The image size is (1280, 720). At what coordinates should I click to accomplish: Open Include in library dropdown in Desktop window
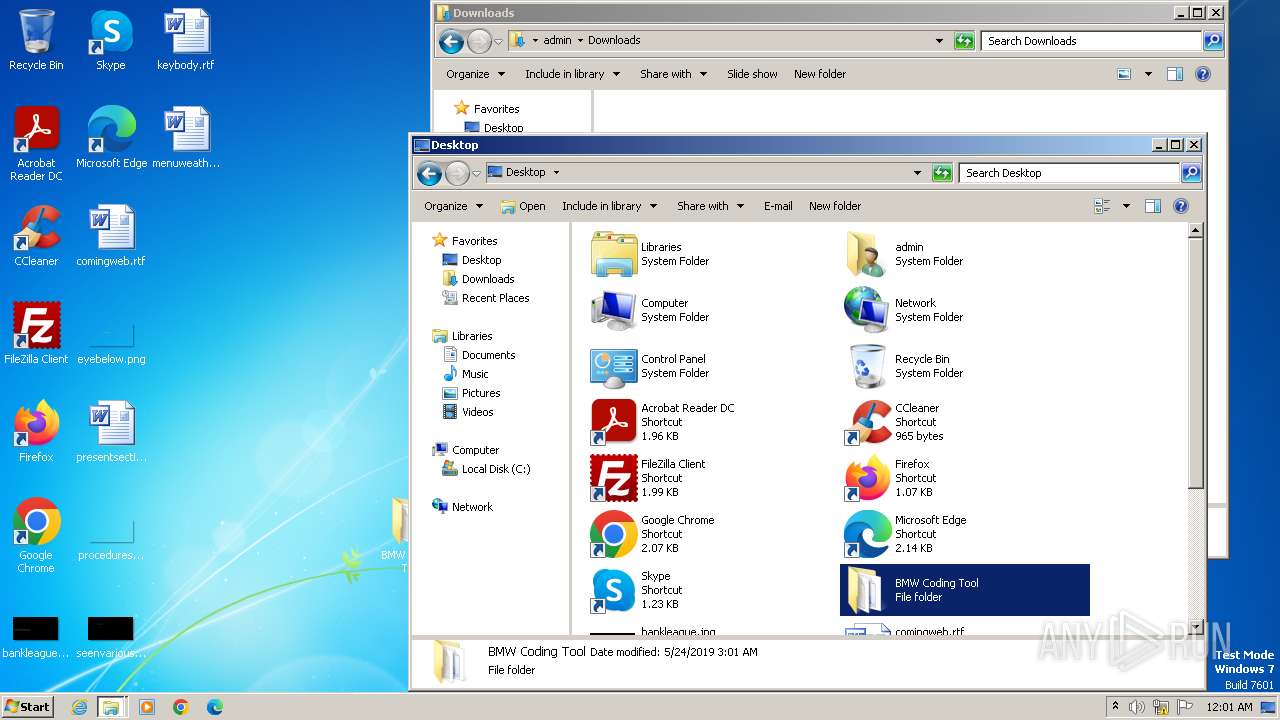(x=609, y=206)
